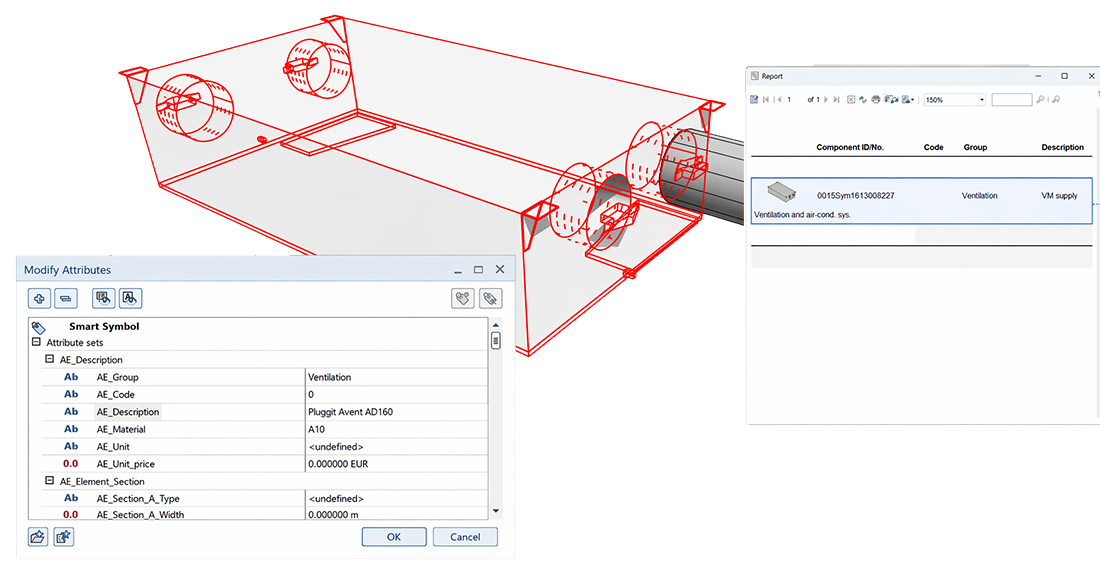The height and width of the screenshot is (574, 1100).
Task: Select the AE_Group attribute label
Action: pyautogui.click(x=117, y=377)
